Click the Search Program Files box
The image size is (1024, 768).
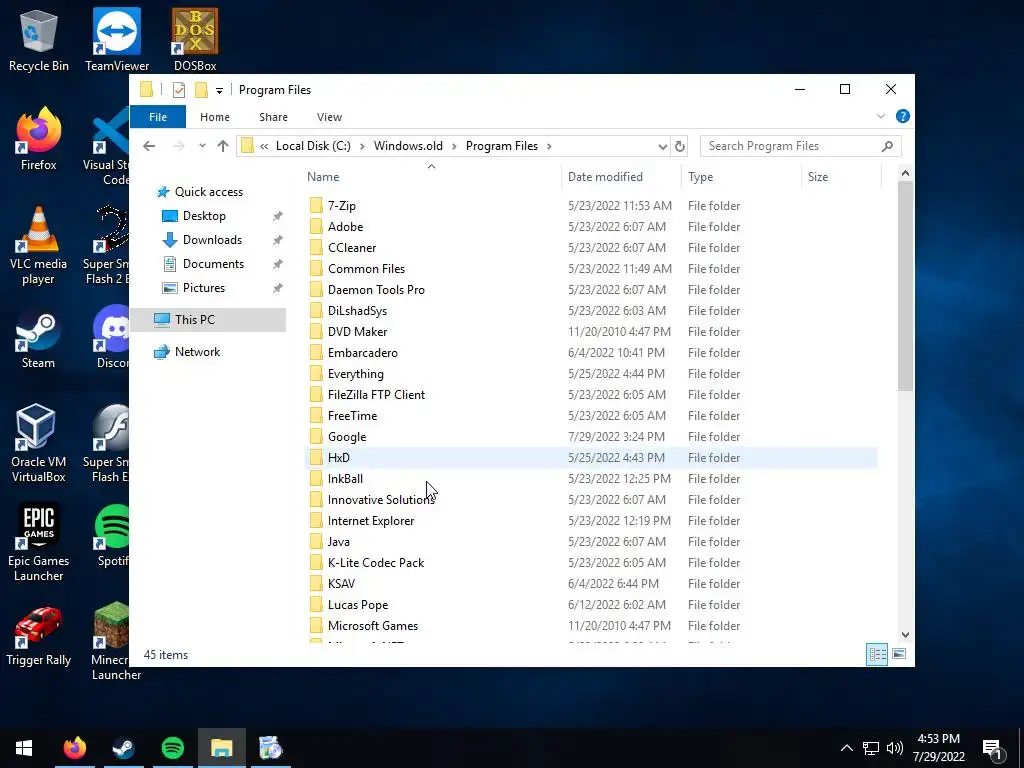(x=801, y=146)
